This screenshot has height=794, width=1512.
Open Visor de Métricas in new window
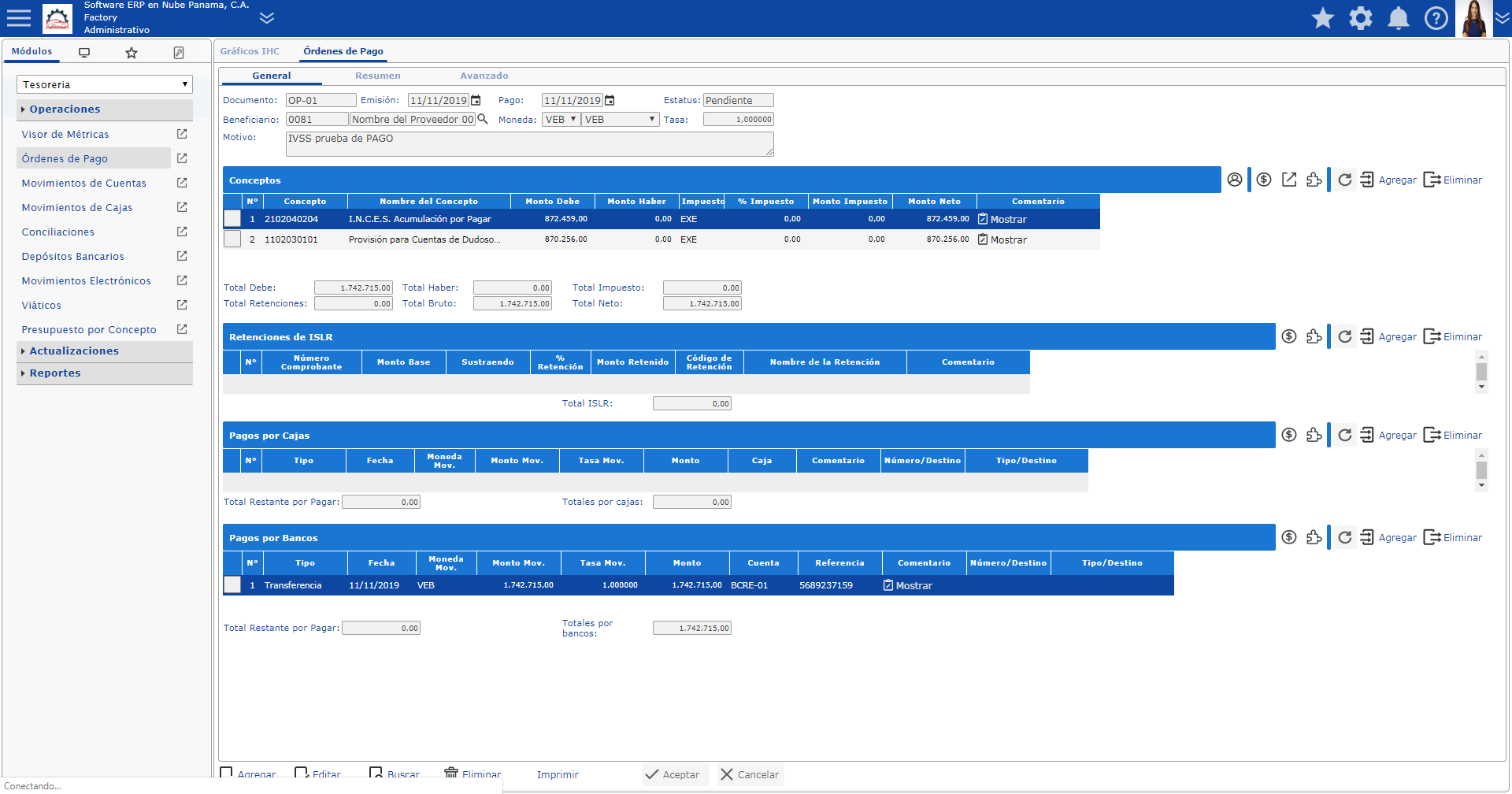(x=182, y=134)
